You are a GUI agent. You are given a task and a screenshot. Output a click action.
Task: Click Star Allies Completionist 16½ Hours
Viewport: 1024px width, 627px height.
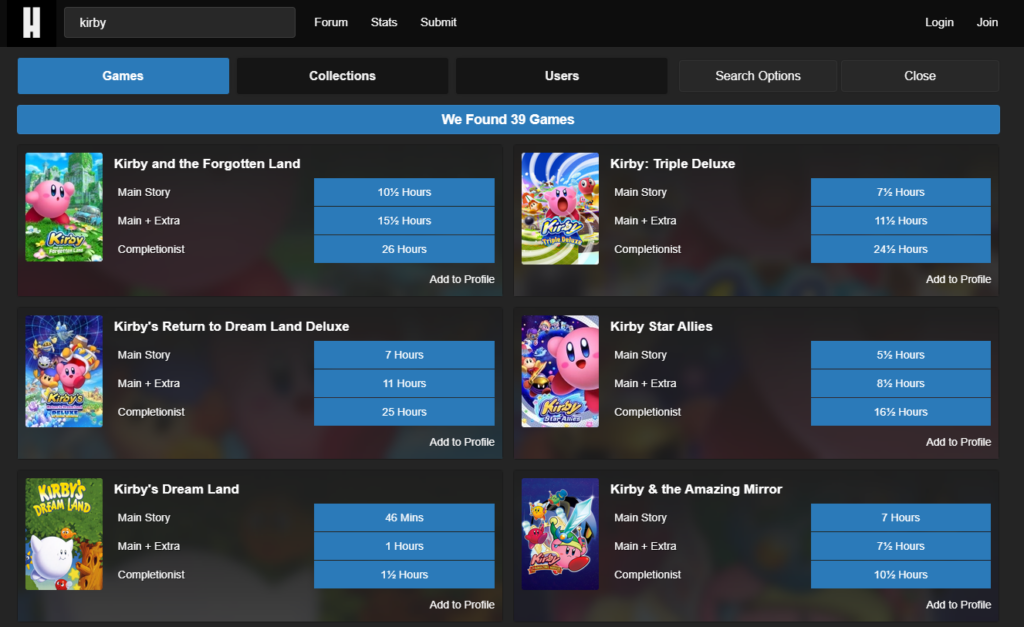point(901,412)
